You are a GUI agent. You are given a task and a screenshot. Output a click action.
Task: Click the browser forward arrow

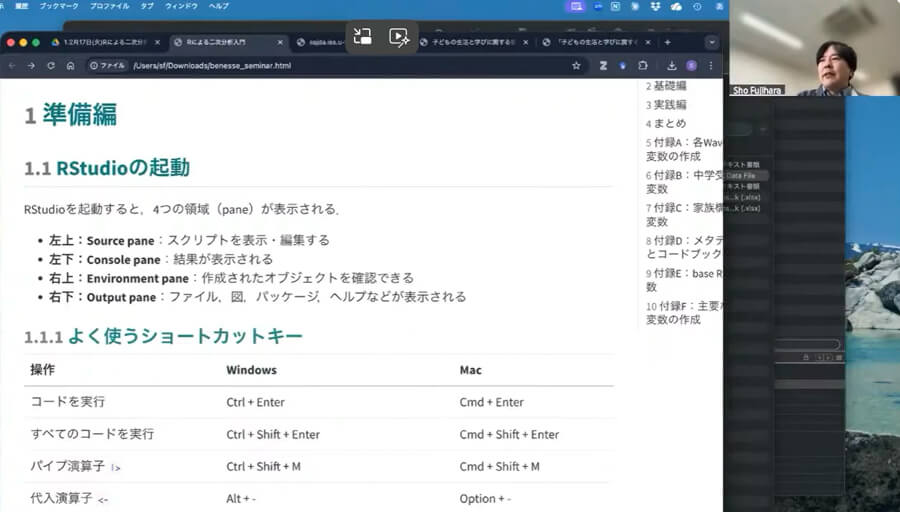click(31, 65)
